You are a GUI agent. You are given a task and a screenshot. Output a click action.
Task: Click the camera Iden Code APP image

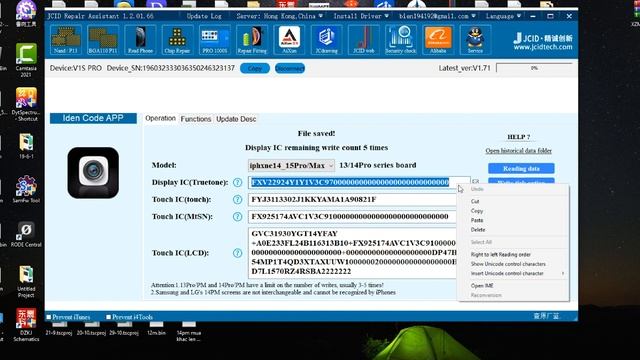tap(93, 173)
